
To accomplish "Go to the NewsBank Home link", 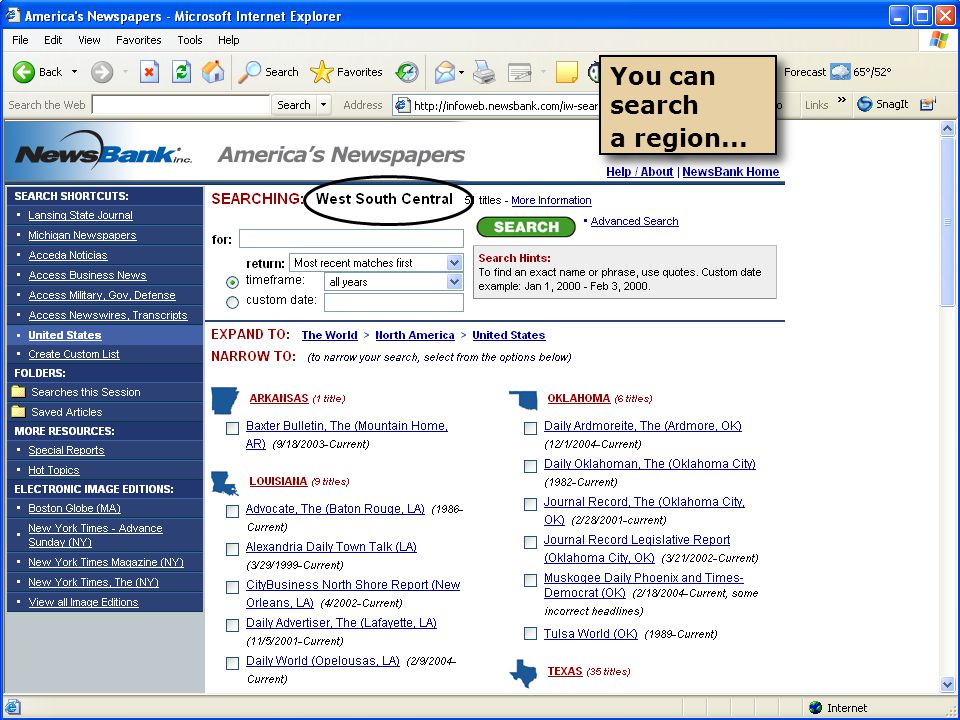I will click(730, 172).
